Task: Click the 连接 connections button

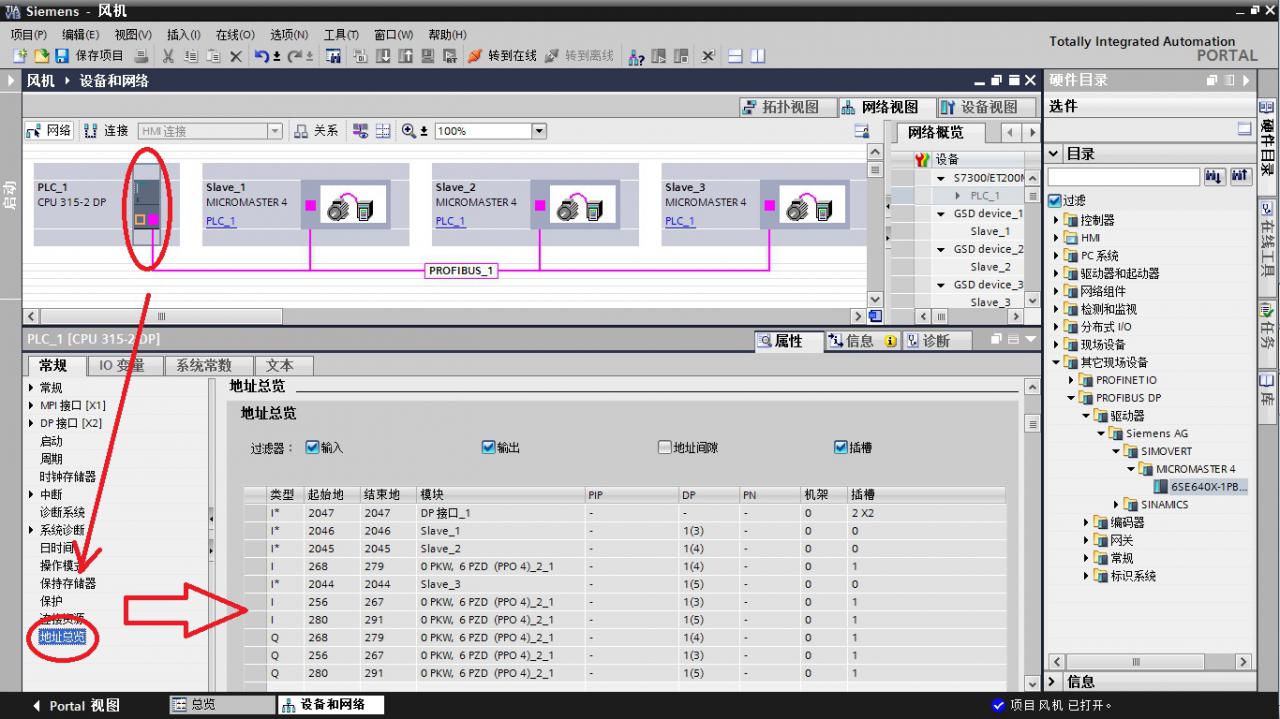Action: pos(107,131)
